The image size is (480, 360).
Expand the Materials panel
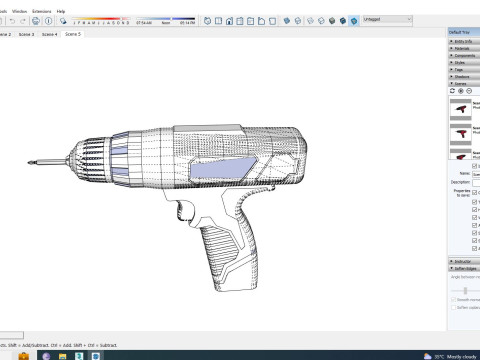[x=464, y=48]
